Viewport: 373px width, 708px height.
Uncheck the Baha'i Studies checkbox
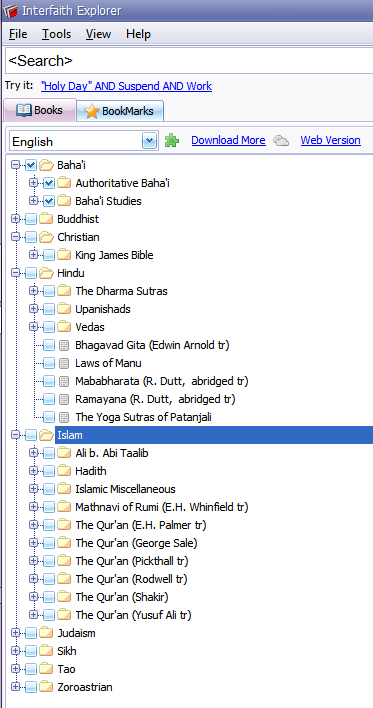pos(49,201)
